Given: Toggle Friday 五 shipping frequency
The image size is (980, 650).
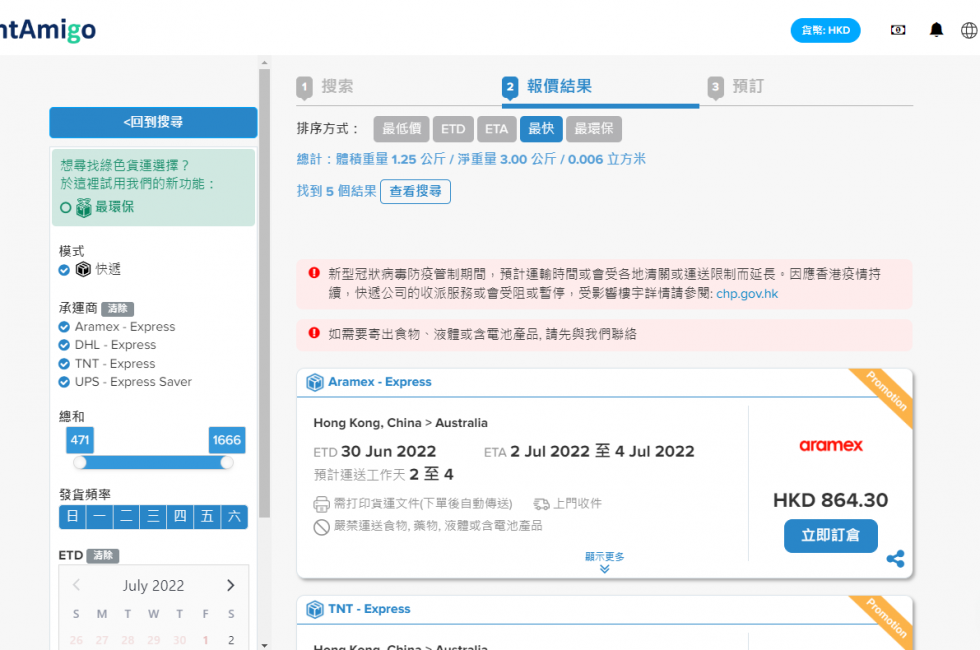Looking at the screenshot, I should tap(207, 517).
